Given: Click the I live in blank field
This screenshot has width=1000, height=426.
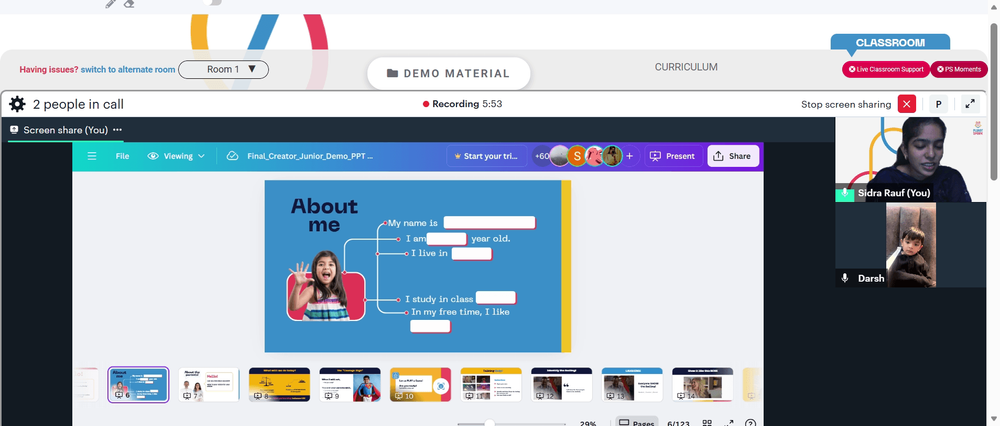Looking at the screenshot, I should 472,253.
